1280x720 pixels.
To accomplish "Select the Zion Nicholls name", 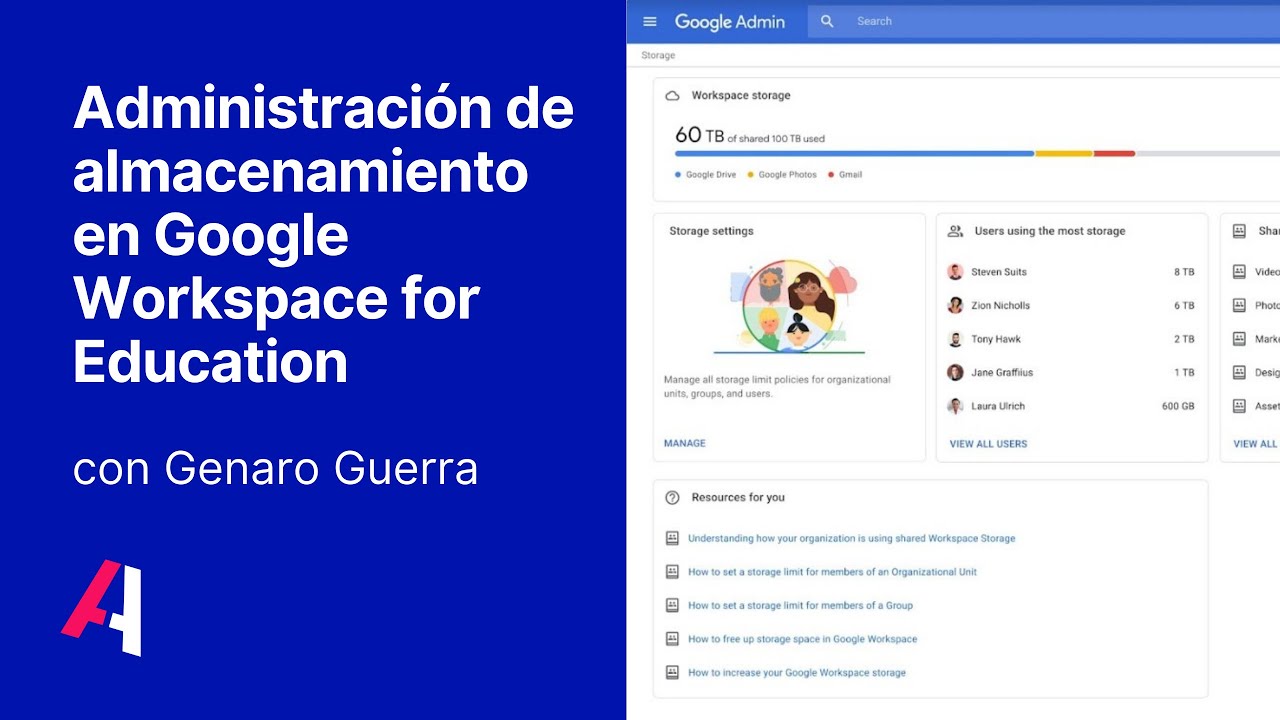I will click(x=1001, y=306).
